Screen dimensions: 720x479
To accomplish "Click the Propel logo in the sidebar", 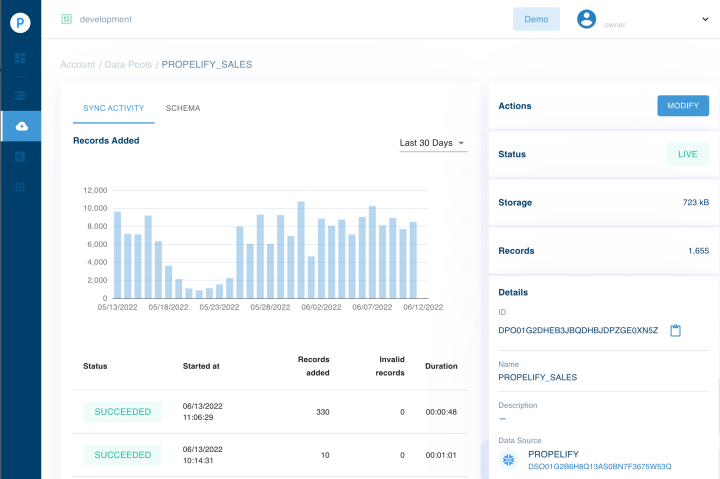I will tap(20, 23).
